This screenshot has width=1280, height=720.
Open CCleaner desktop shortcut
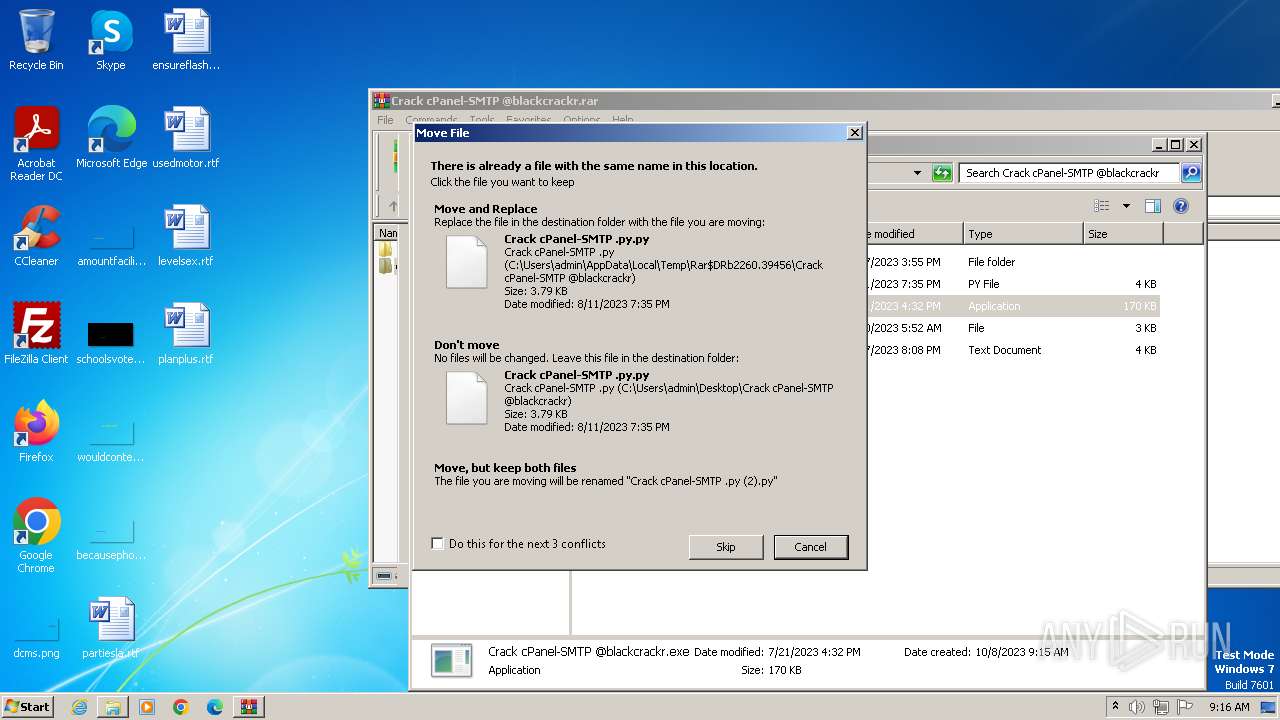pyautogui.click(x=36, y=236)
